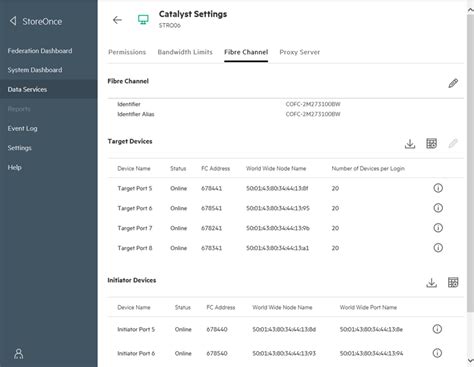
Task: Sort Initiator Devices by FC Address column
Action: coord(221,307)
